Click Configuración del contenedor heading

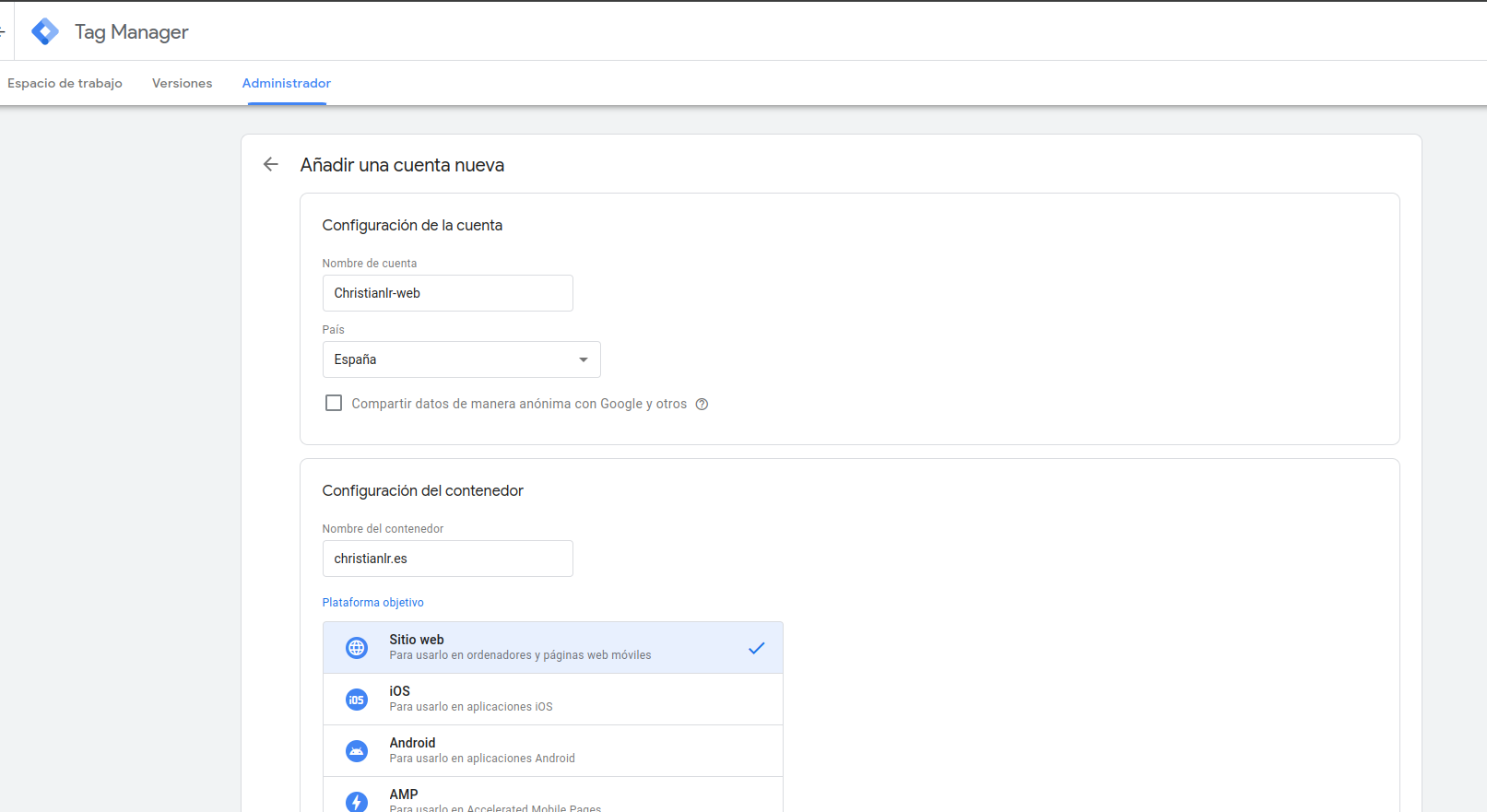[x=422, y=490]
